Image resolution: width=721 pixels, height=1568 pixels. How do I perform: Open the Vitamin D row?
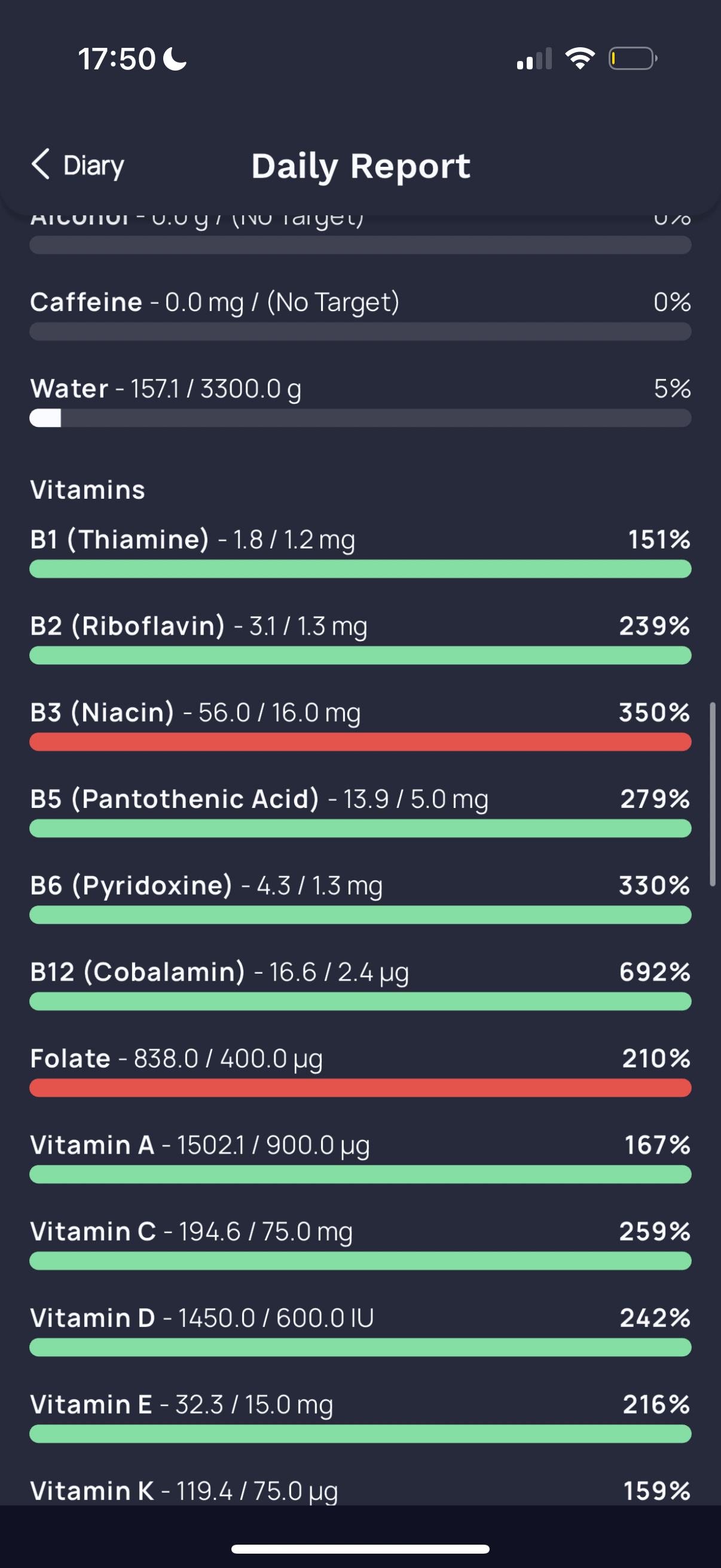coord(360,1330)
